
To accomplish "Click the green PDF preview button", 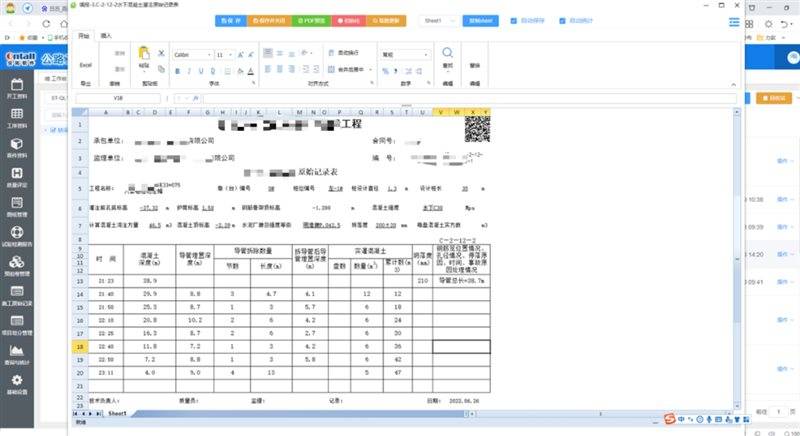I will pos(311,21).
